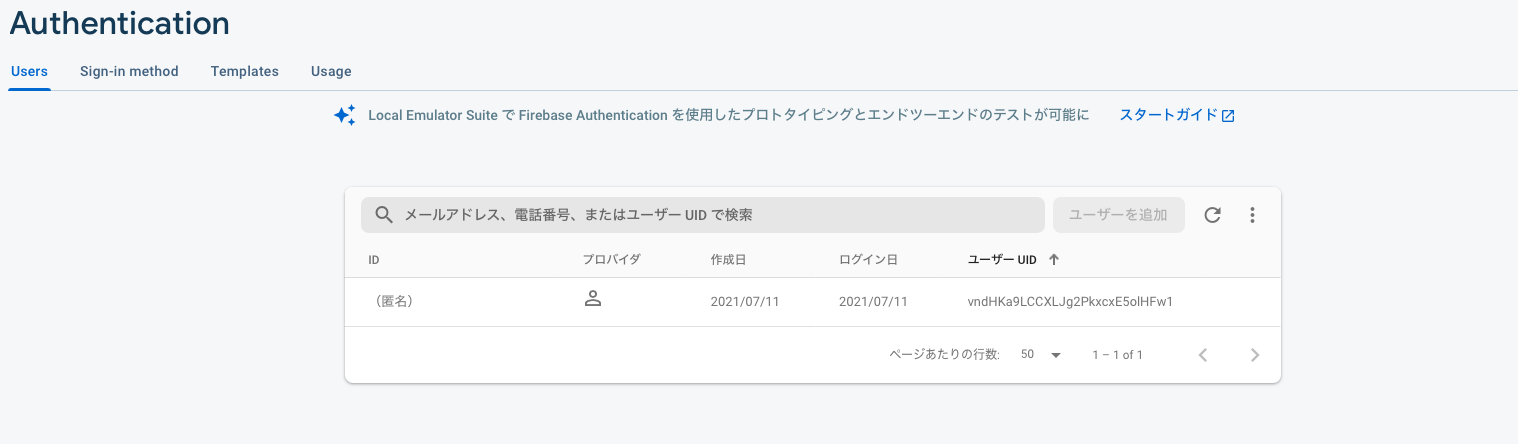Open the Templates tab
1518x444 pixels.
[x=245, y=71]
